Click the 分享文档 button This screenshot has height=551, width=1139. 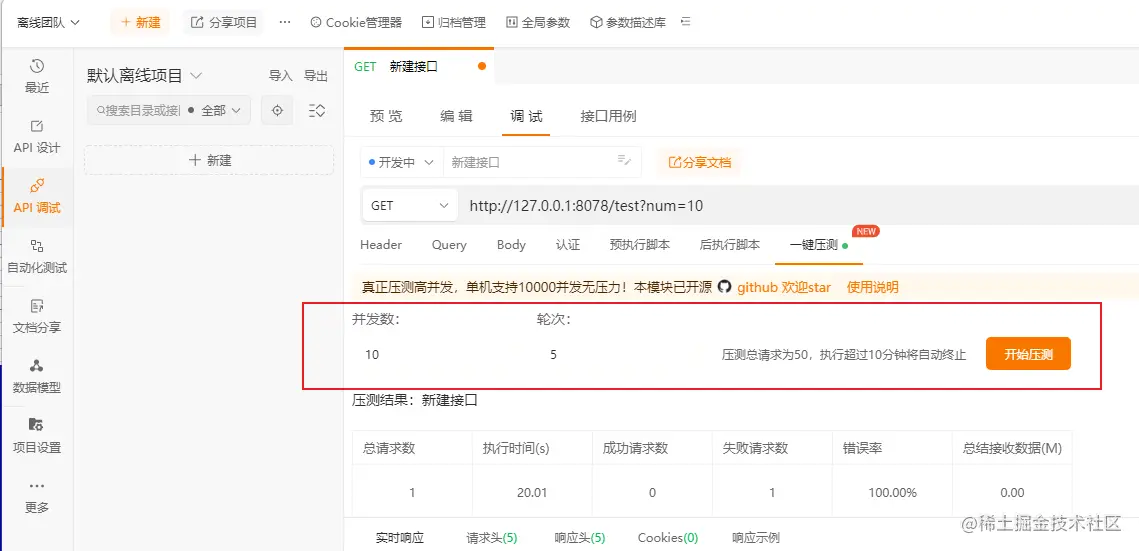point(700,163)
